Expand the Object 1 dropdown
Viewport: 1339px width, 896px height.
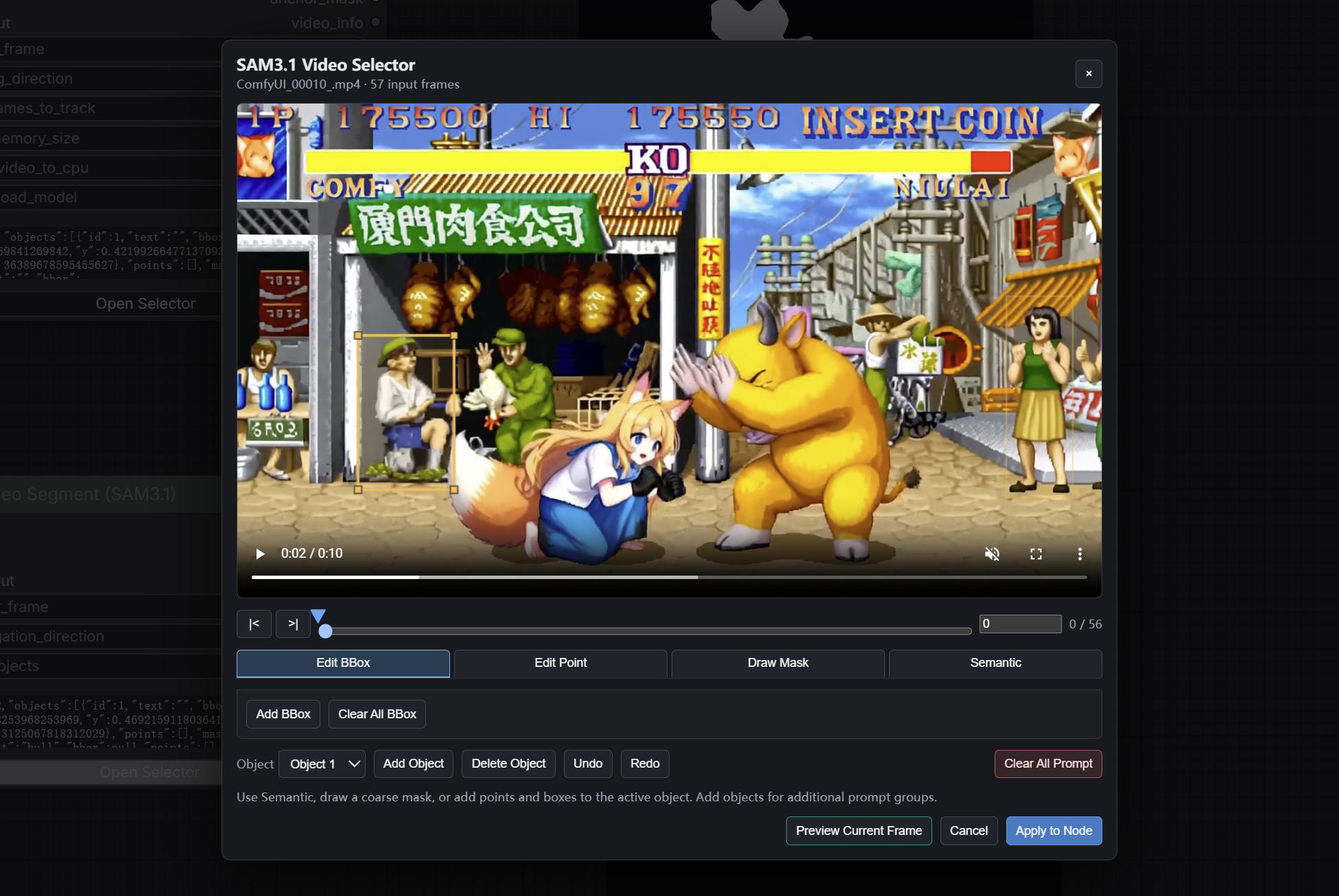322,764
